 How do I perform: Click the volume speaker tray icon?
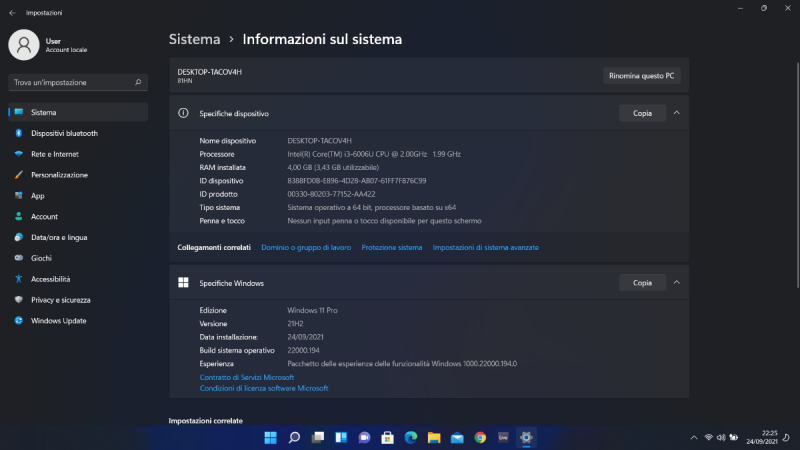pyautogui.click(x=721, y=438)
